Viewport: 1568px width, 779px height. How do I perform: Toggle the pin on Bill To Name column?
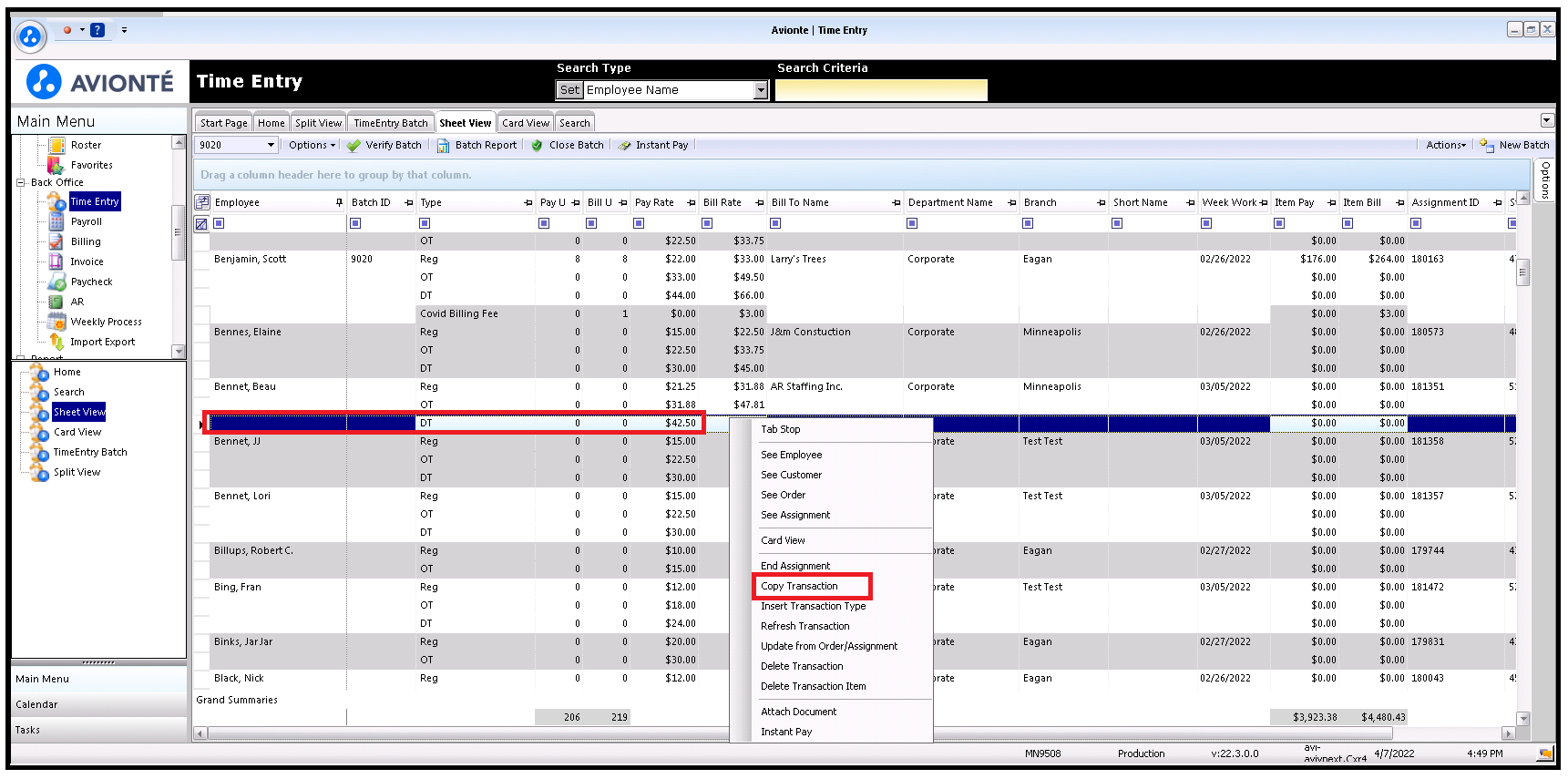coord(897,202)
